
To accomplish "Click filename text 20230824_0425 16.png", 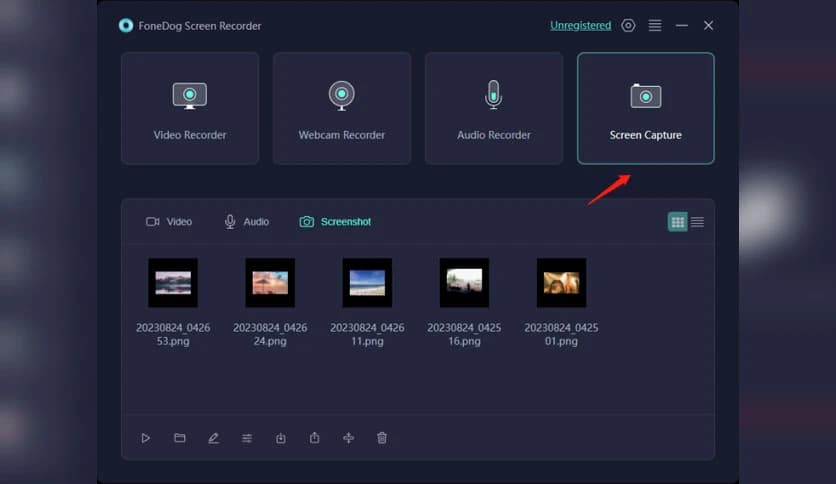I will pyautogui.click(x=464, y=334).
